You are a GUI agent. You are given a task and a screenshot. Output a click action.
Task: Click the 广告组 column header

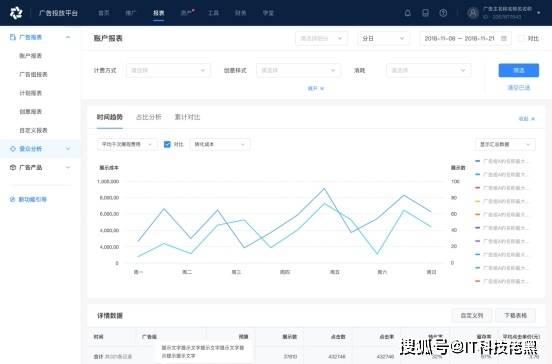149,337
